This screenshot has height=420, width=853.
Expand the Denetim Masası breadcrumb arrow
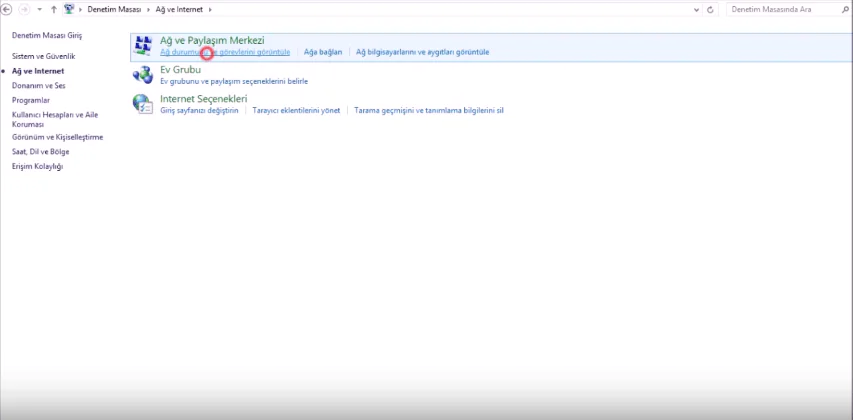(148, 9)
